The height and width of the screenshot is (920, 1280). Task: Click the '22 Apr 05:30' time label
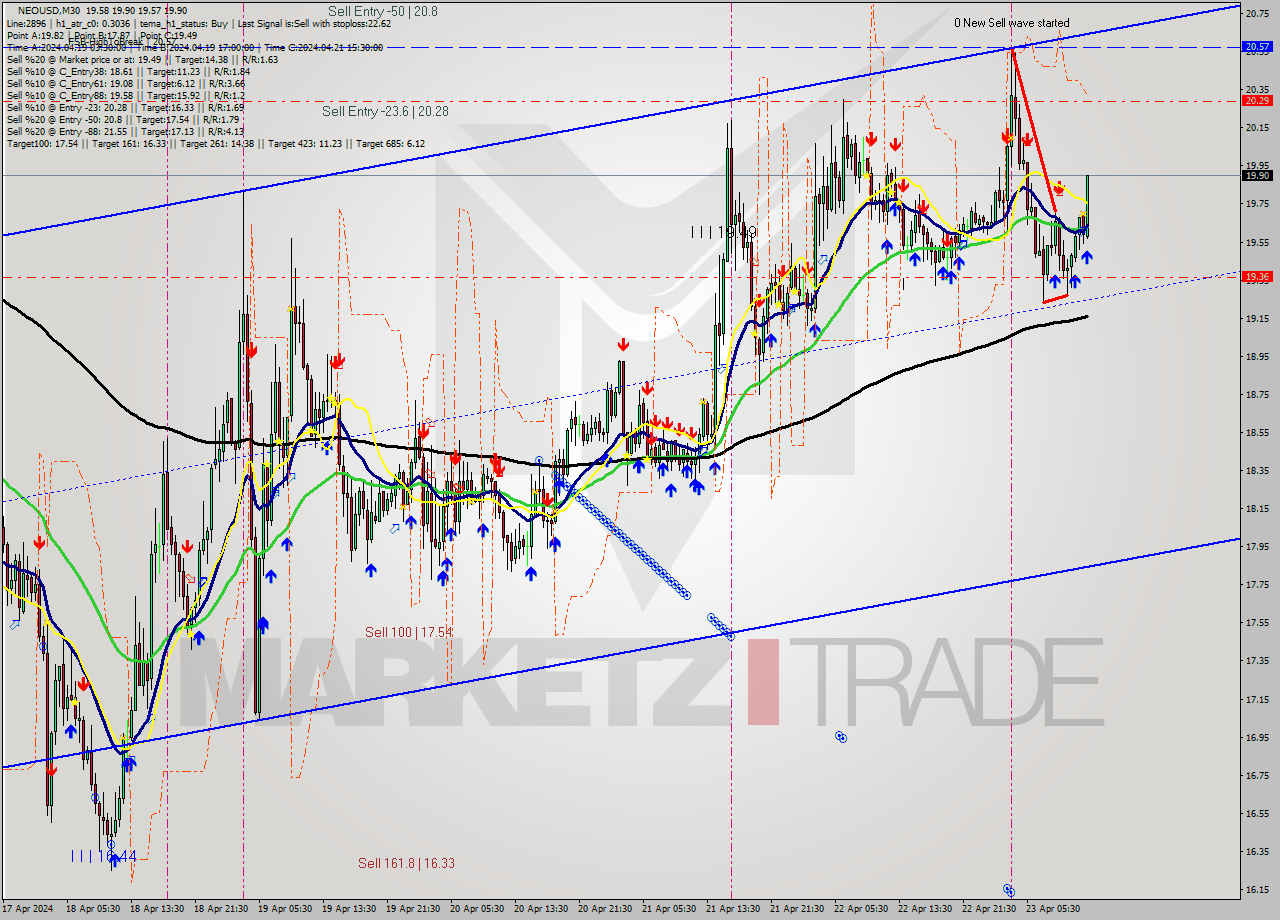point(863,909)
